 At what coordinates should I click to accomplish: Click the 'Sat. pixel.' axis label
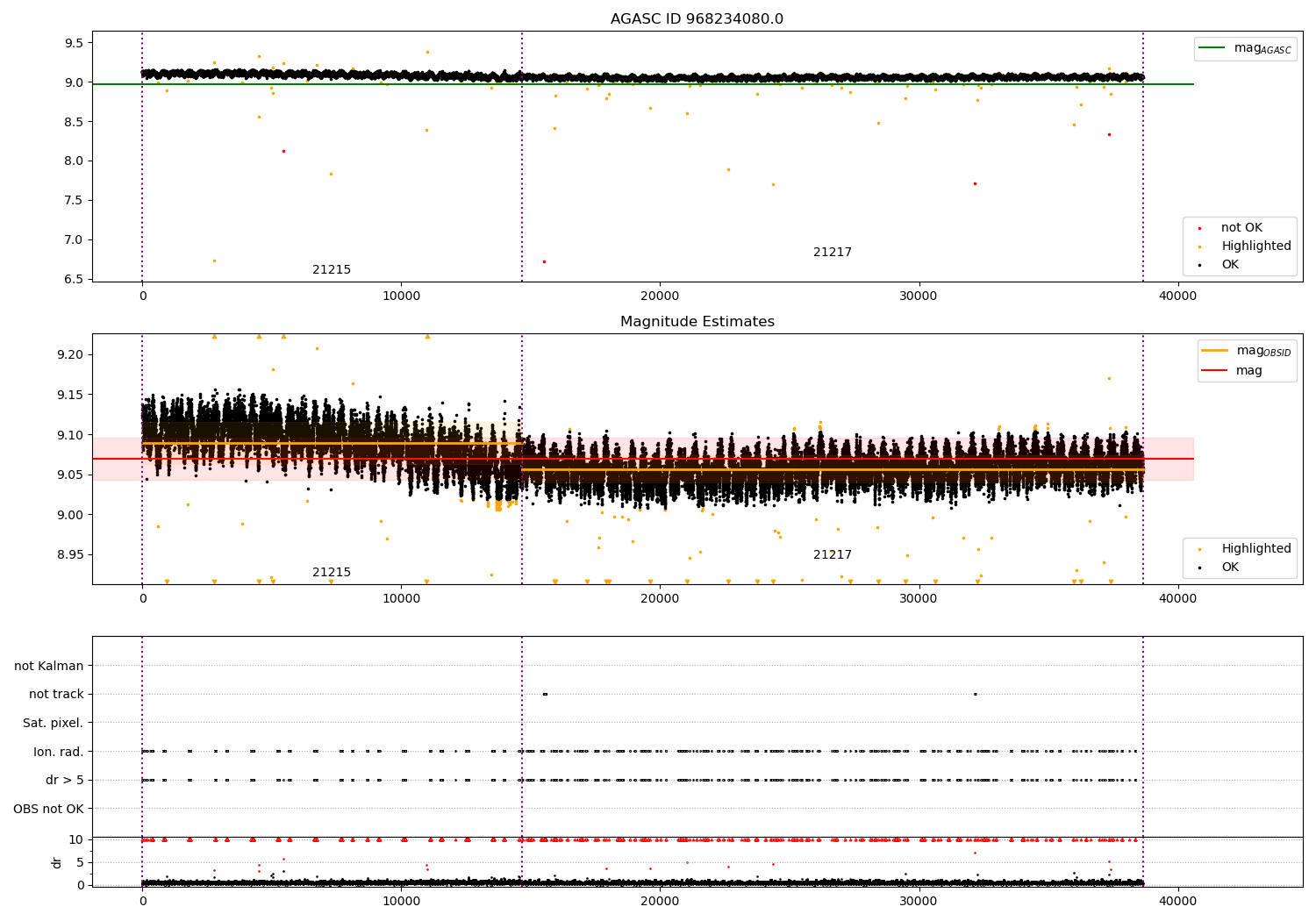pos(54,724)
